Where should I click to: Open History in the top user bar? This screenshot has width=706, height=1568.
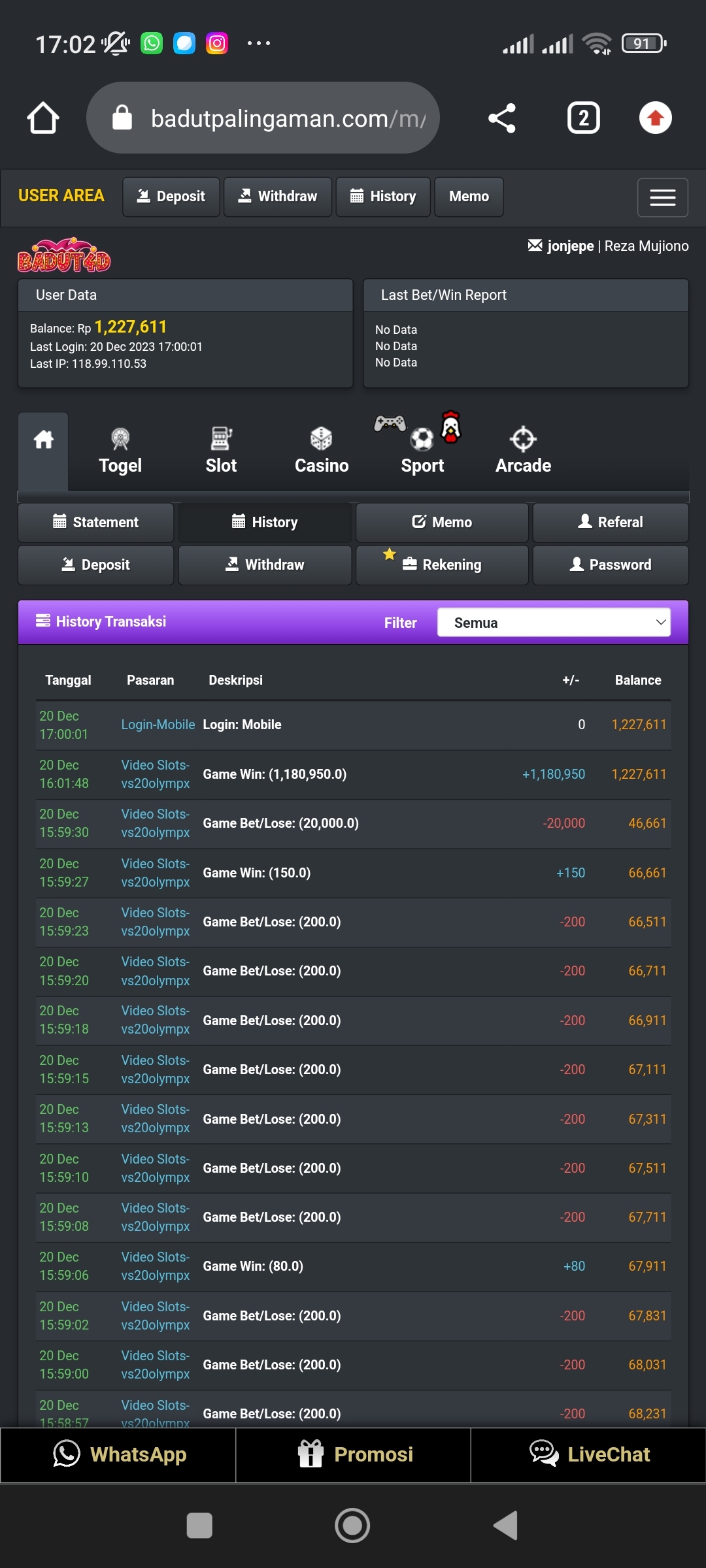point(383,197)
